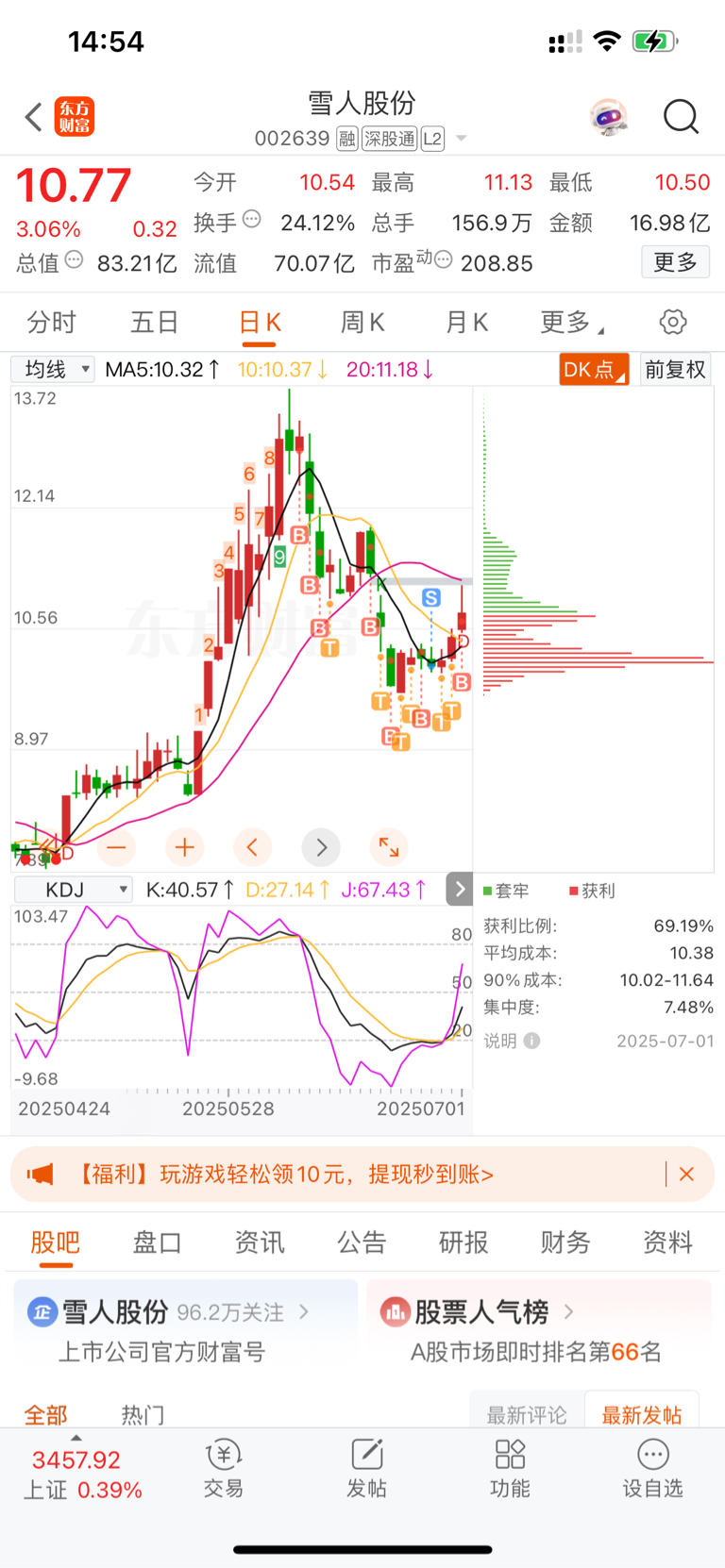Viewport: 725px width, 1568px height.
Task: Open the KDJ indicator dropdown
Action: click(x=73, y=890)
